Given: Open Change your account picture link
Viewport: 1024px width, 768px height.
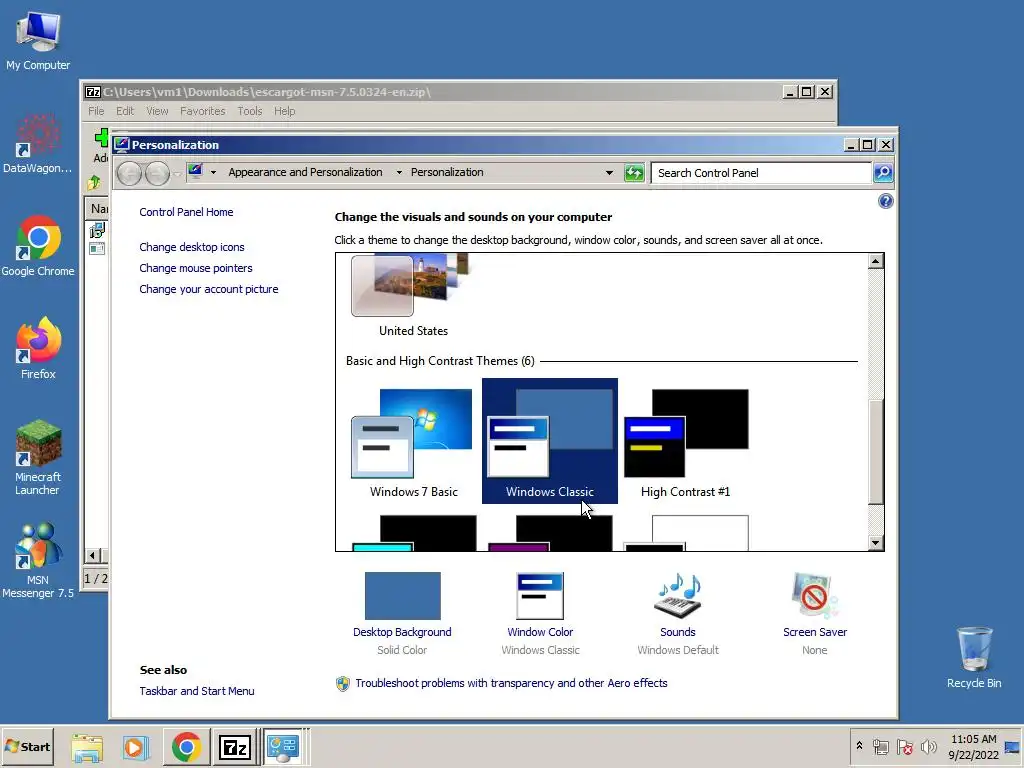Looking at the screenshot, I should tap(208, 289).
